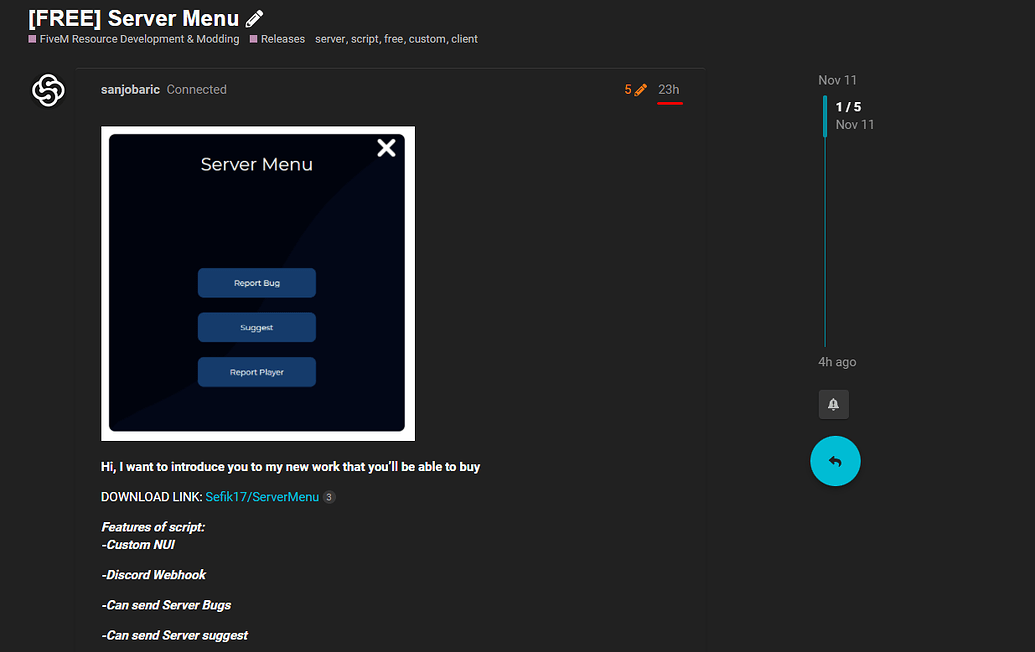Open the notification bell for this topic
This screenshot has height=652, width=1035.
click(834, 404)
